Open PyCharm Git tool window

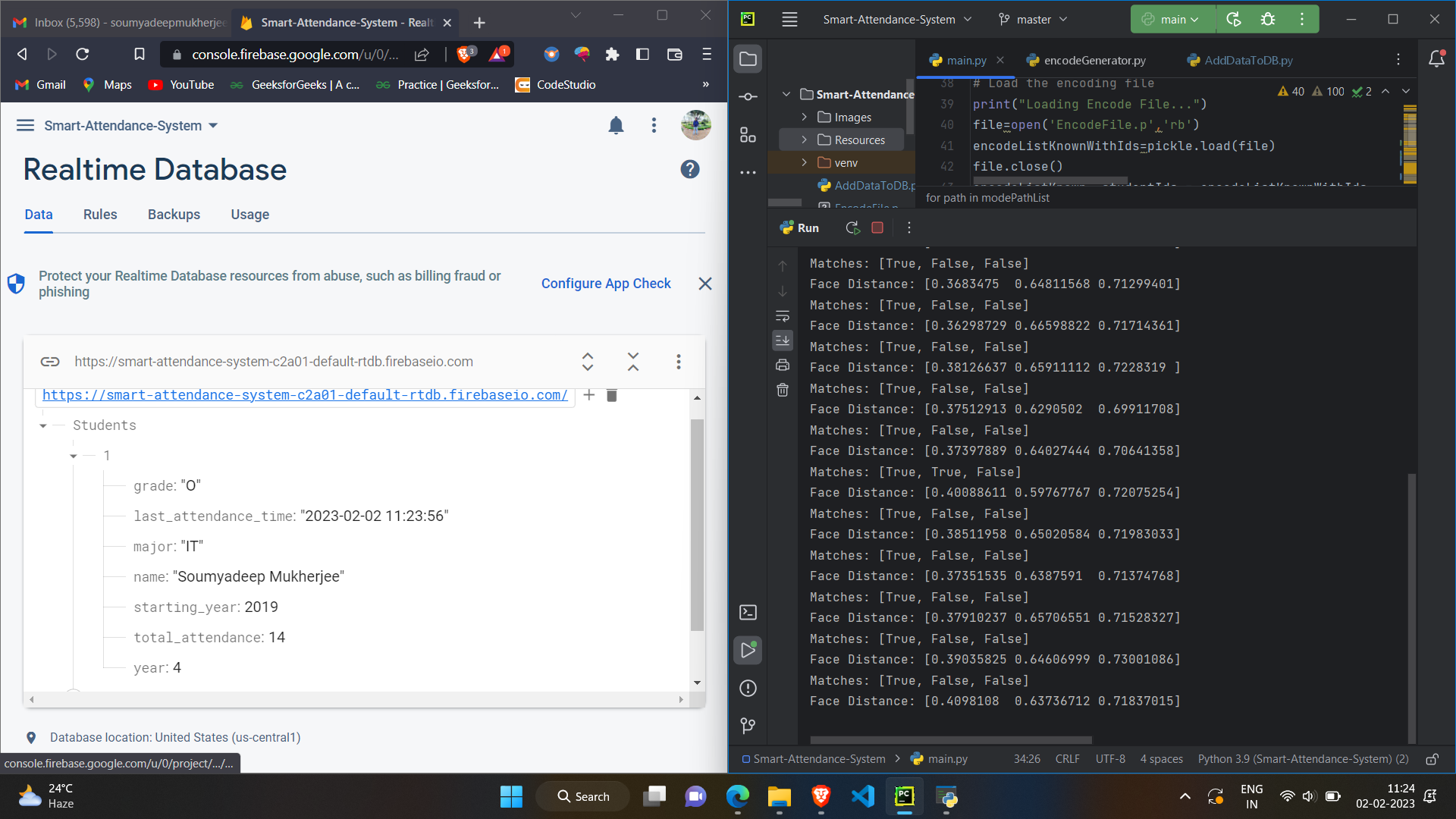(x=748, y=726)
